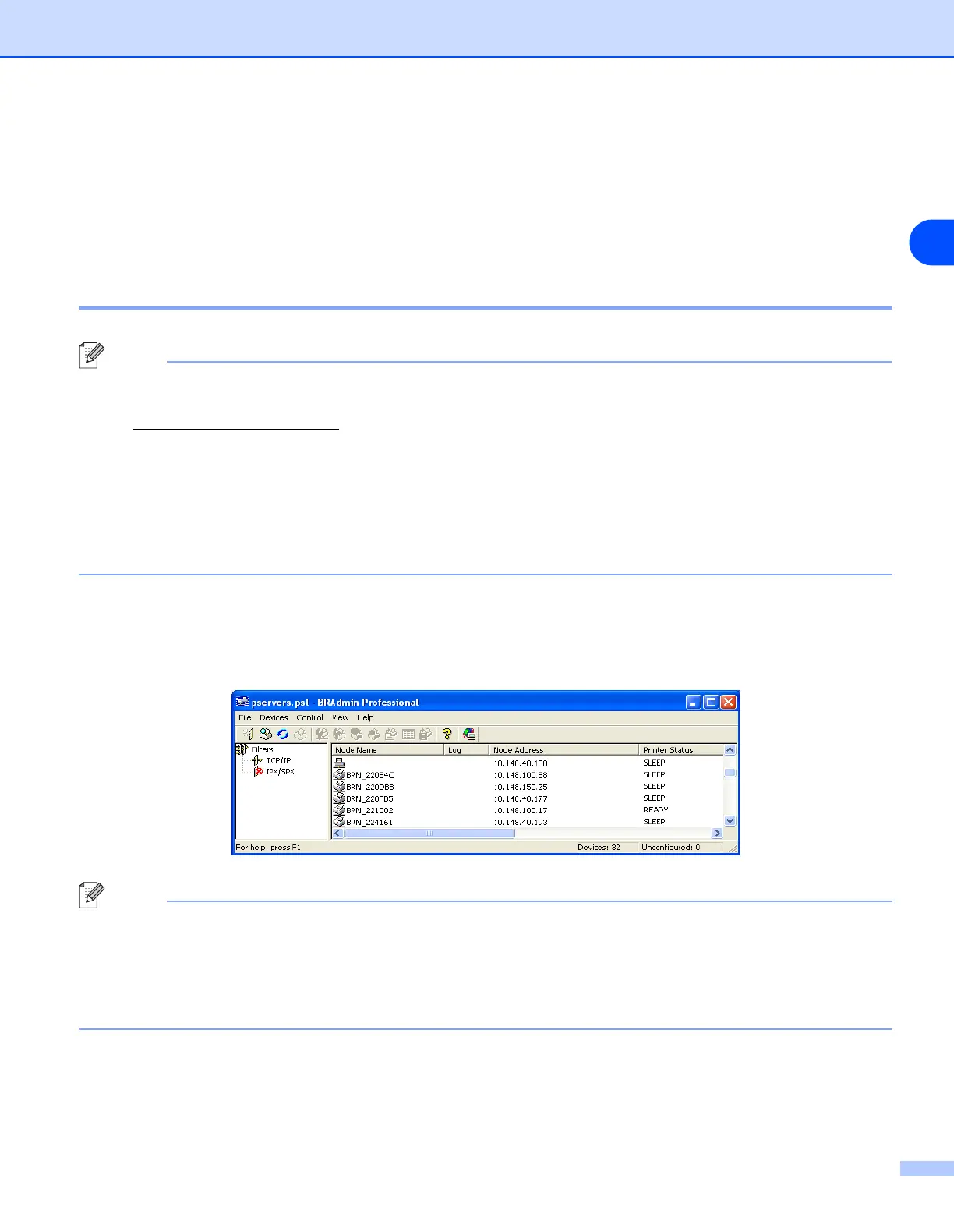Click the TCP/IP filter network icon
This screenshot has height=1232, width=954.
pyautogui.click(x=258, y=760)
